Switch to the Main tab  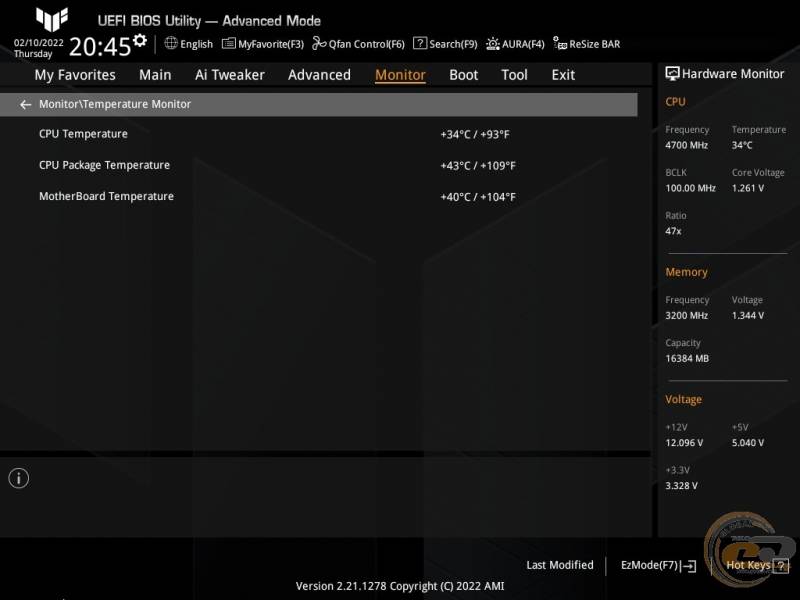pos(155,75)
